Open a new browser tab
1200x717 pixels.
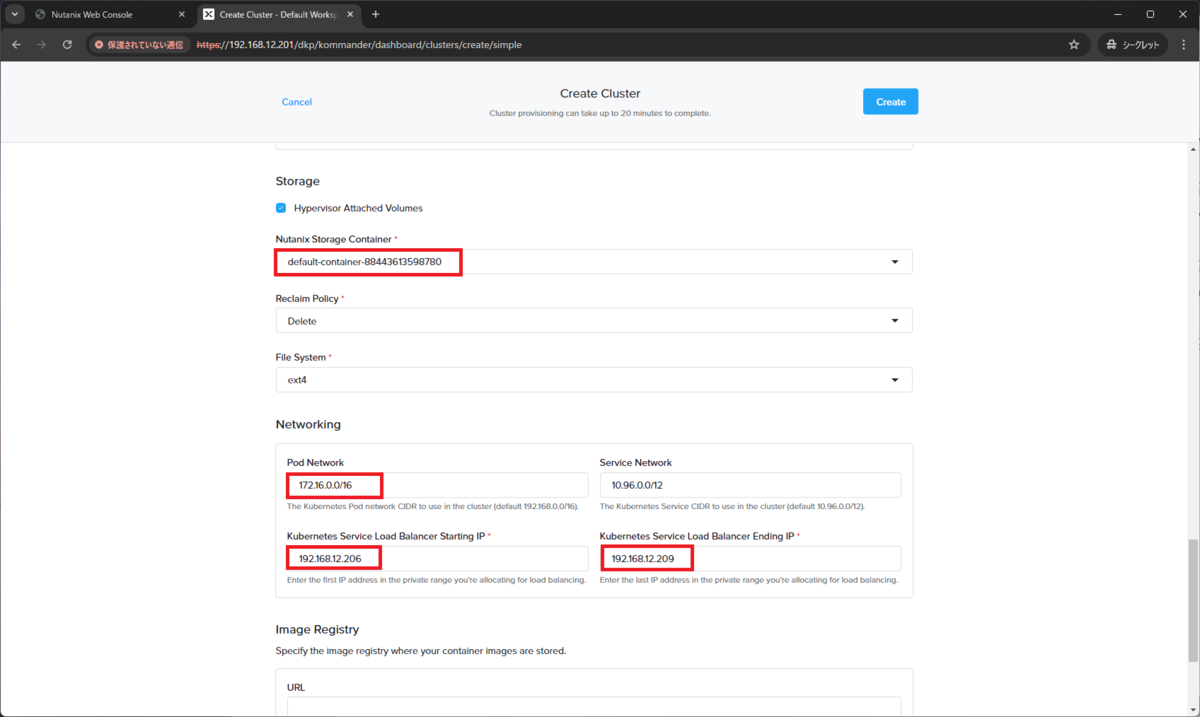click(x=375, y=15)
